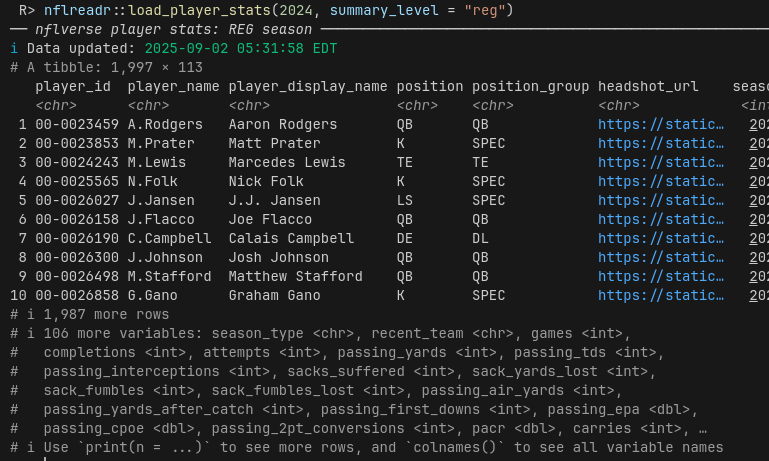The image size is (769, 461).
Task: Click the "A tibble: 1,997 × 113" text
Action: point(115,68)
